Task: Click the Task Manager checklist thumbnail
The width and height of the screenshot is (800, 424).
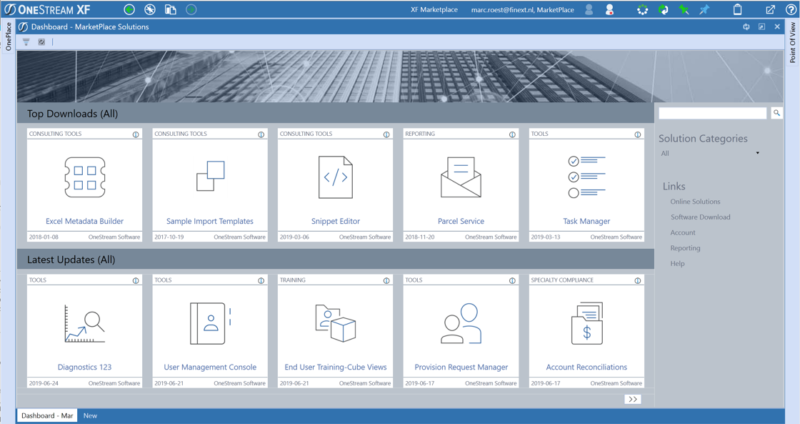Action: click(586, 177)
